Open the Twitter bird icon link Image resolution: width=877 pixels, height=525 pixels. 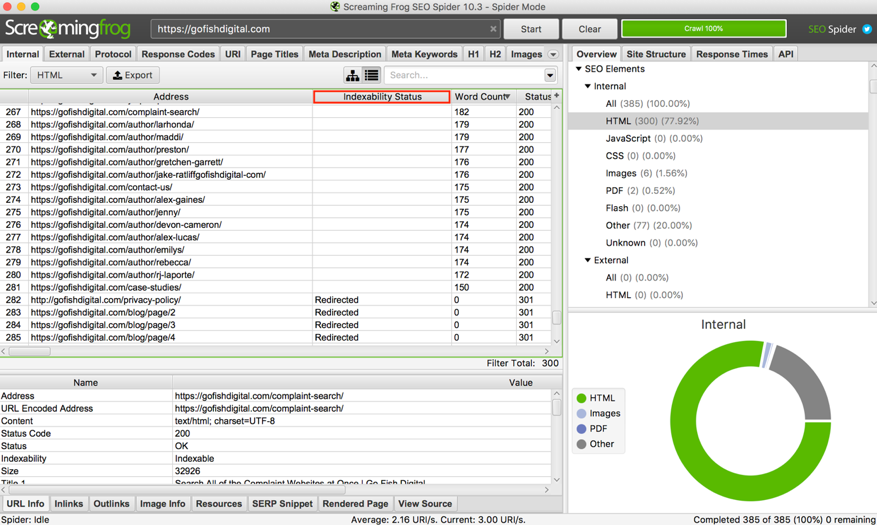coord(867,29)
